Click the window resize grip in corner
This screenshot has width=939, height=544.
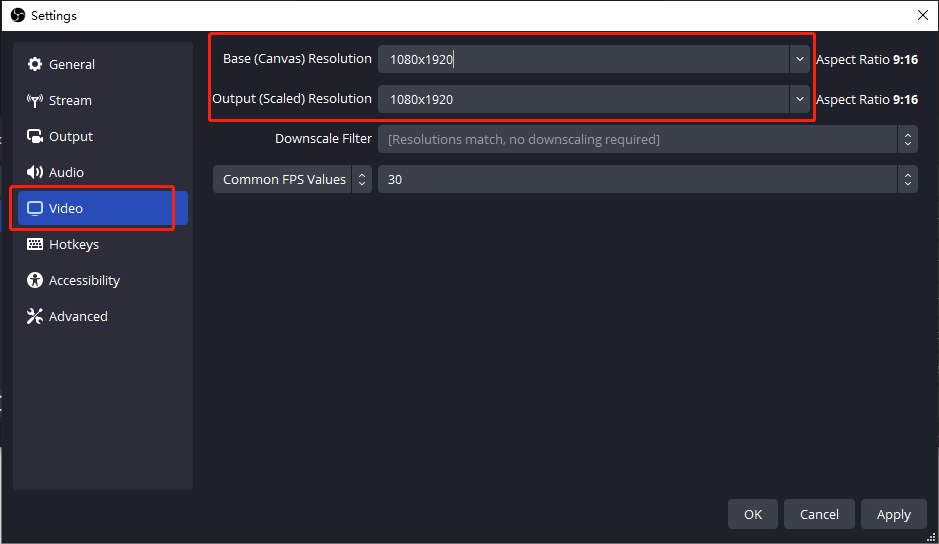tap(931, 537)
